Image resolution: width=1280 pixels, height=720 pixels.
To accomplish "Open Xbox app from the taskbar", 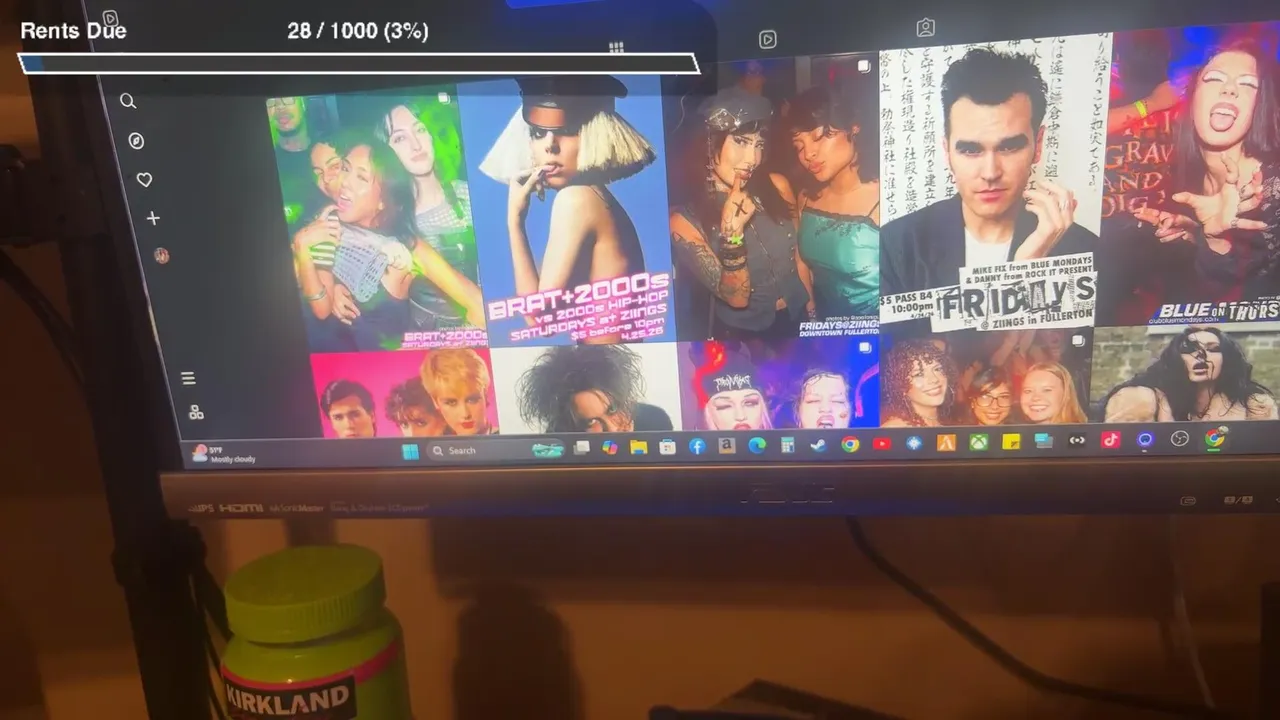I will pyautogui.click(x=978, y=442).
